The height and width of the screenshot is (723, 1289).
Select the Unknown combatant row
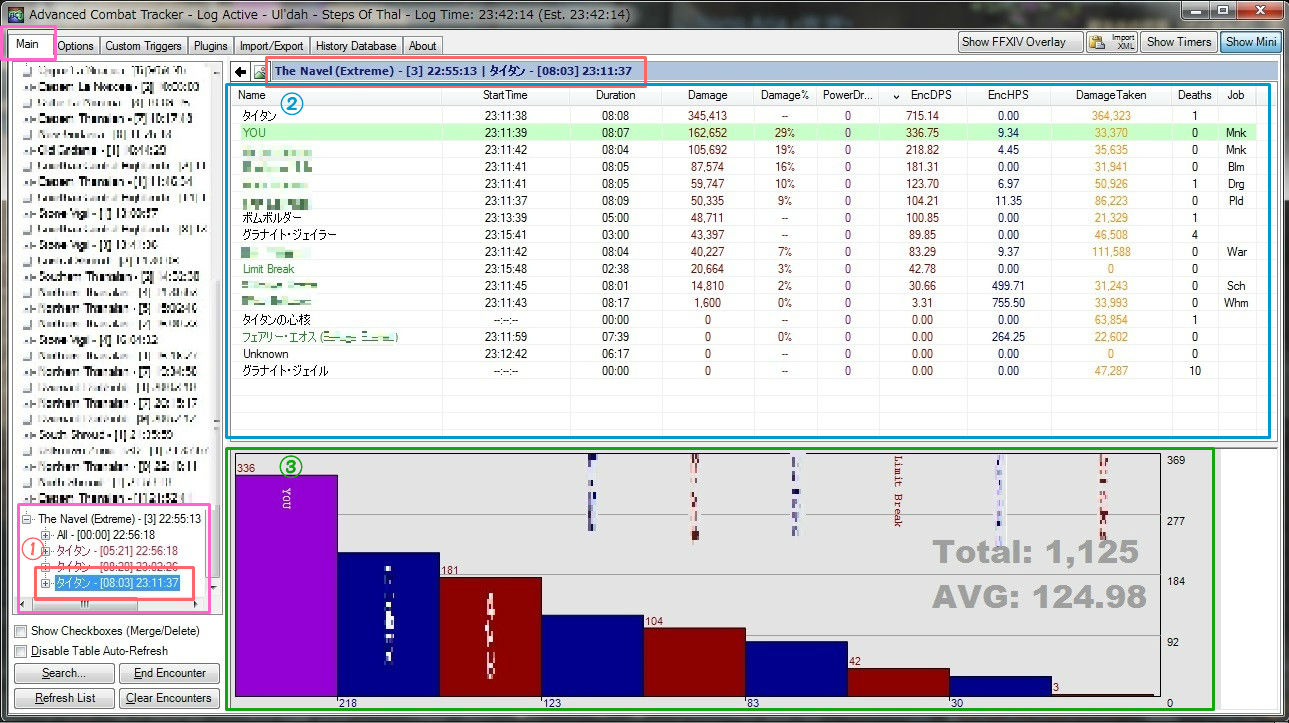click(x=746, y=353)
